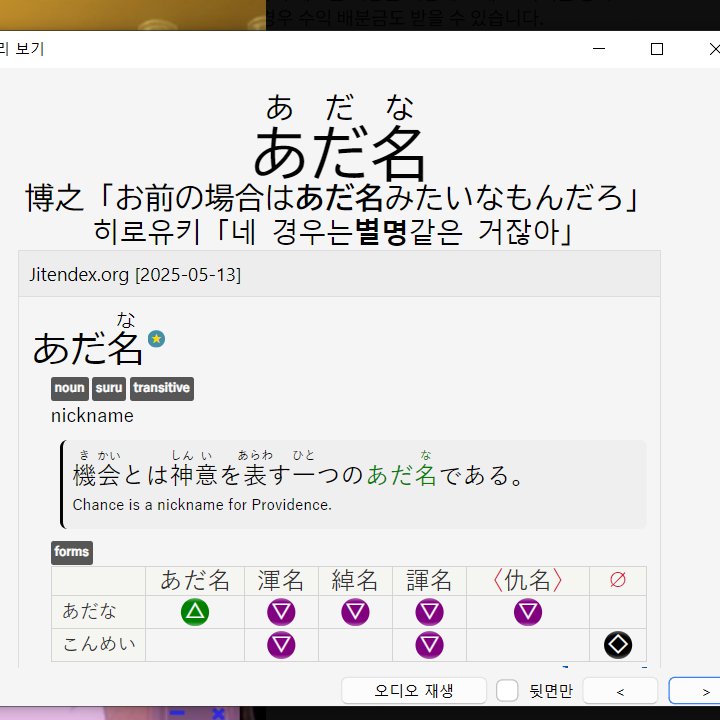Click the black diamond icon in こんめい row
This screenshot has height=720, width=720.
point(618,645)
